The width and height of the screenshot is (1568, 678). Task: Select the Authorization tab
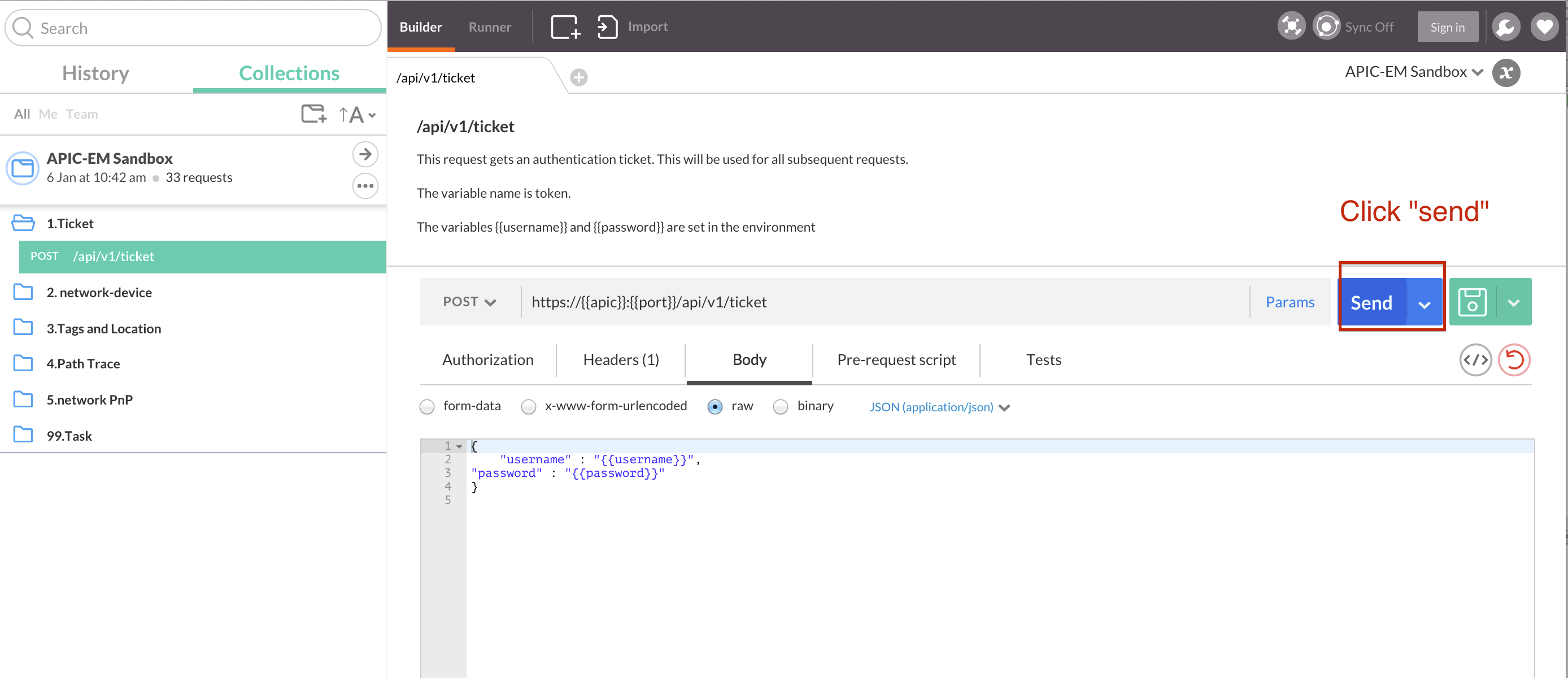click(488, 360)
